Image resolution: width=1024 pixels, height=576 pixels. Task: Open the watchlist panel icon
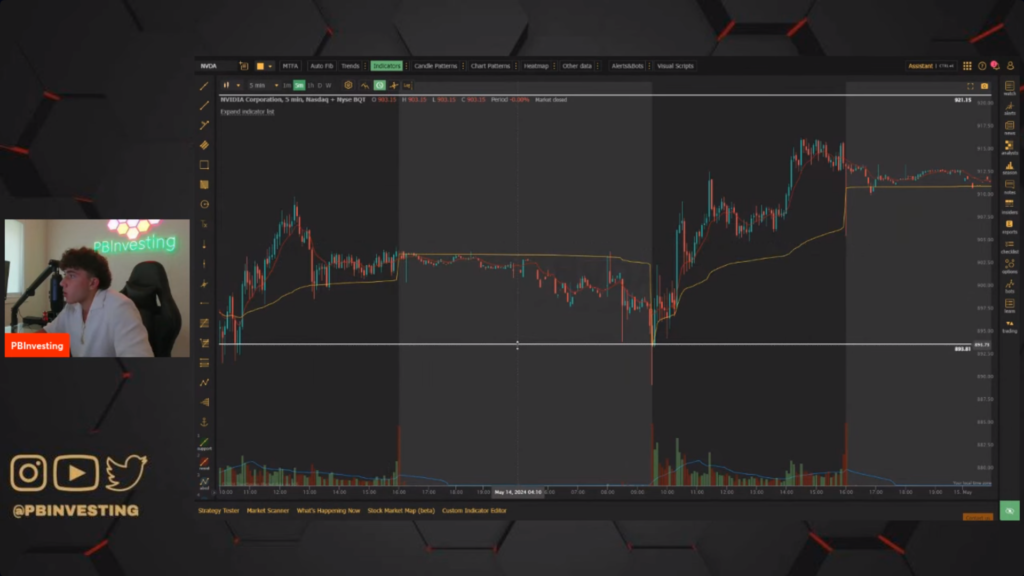(1008, 89)
